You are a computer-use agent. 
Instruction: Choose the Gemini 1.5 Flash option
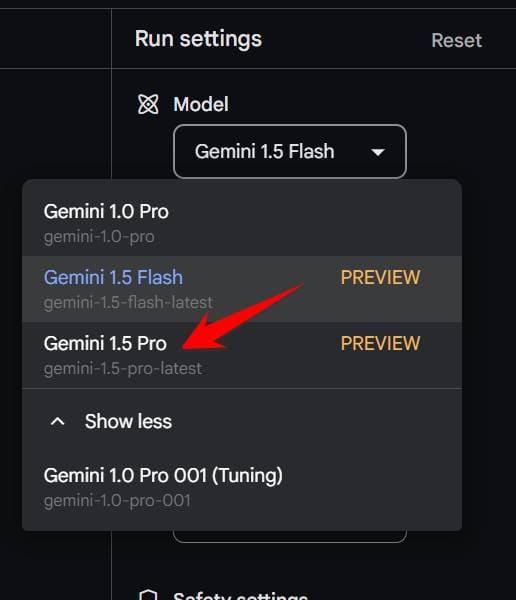[242, 289]
